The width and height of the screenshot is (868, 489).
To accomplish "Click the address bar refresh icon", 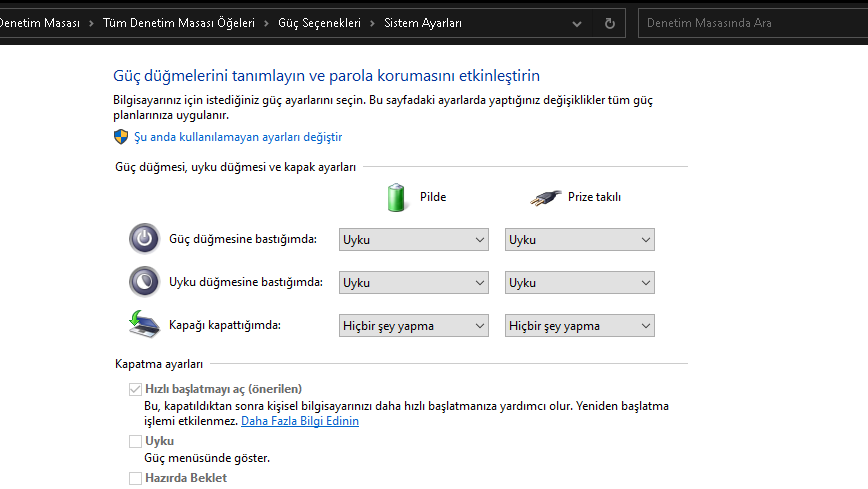I will click(610, 23).
